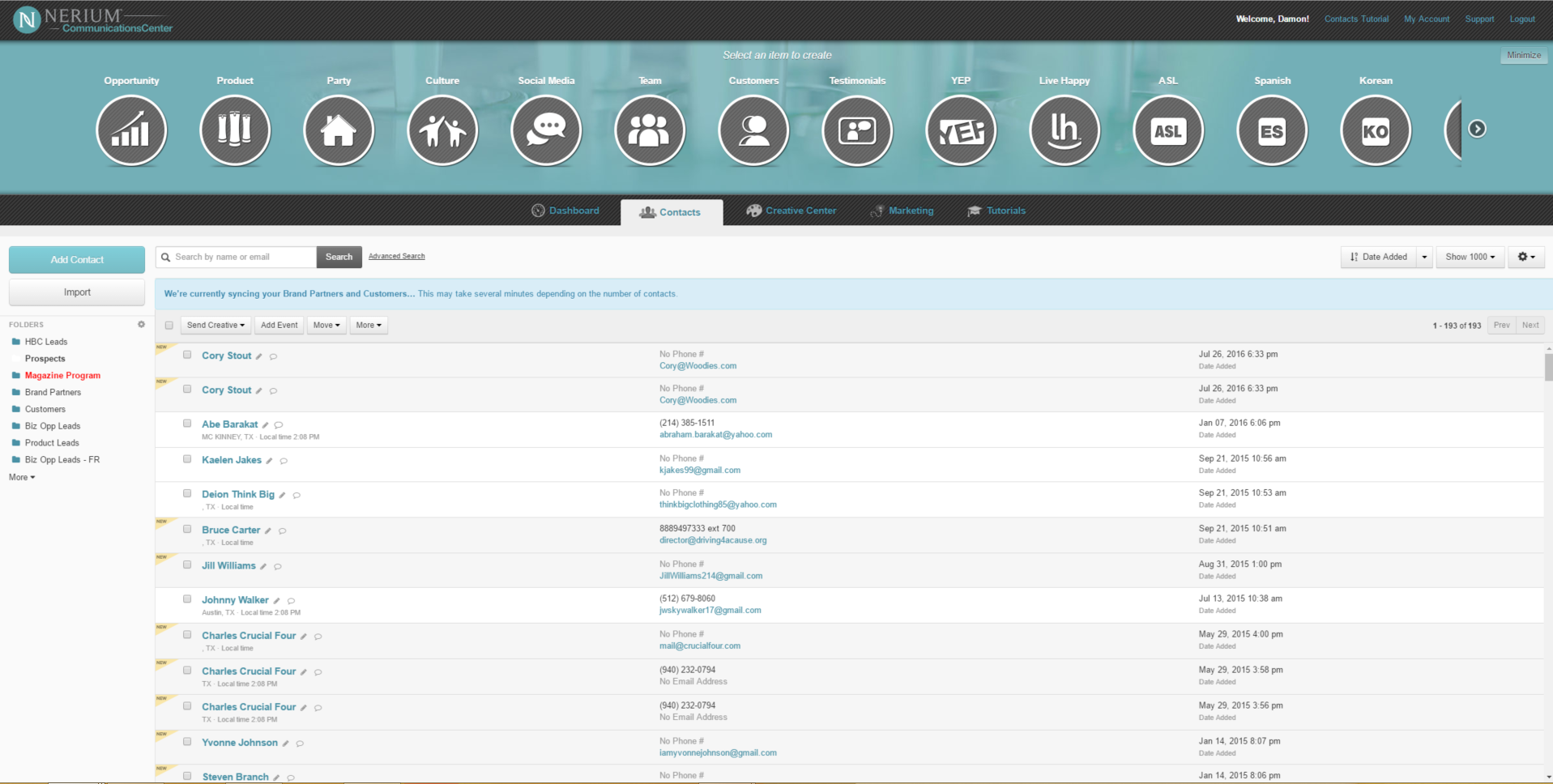Select the Live Happy icon
Viewport: 1553px width, 784px height.
pyautogui.click(x=1064, y=130)
